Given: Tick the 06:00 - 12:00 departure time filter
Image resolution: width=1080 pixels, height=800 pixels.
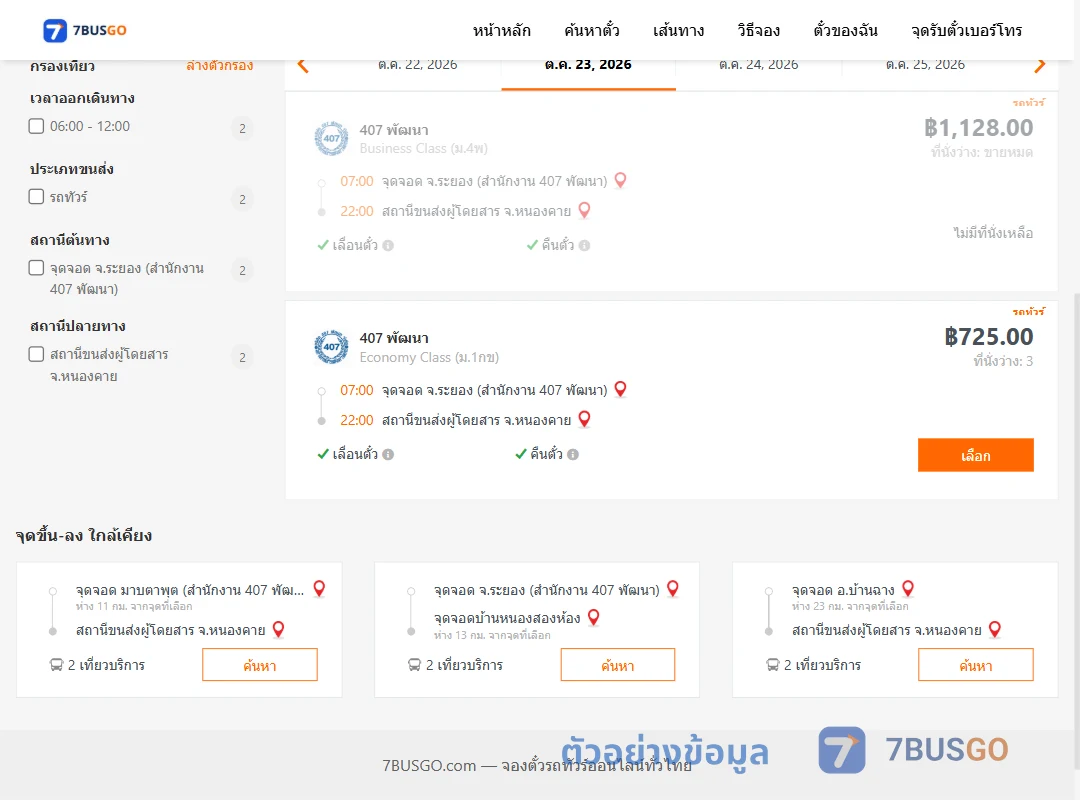Looking at the screenshot, I should 37,126.
